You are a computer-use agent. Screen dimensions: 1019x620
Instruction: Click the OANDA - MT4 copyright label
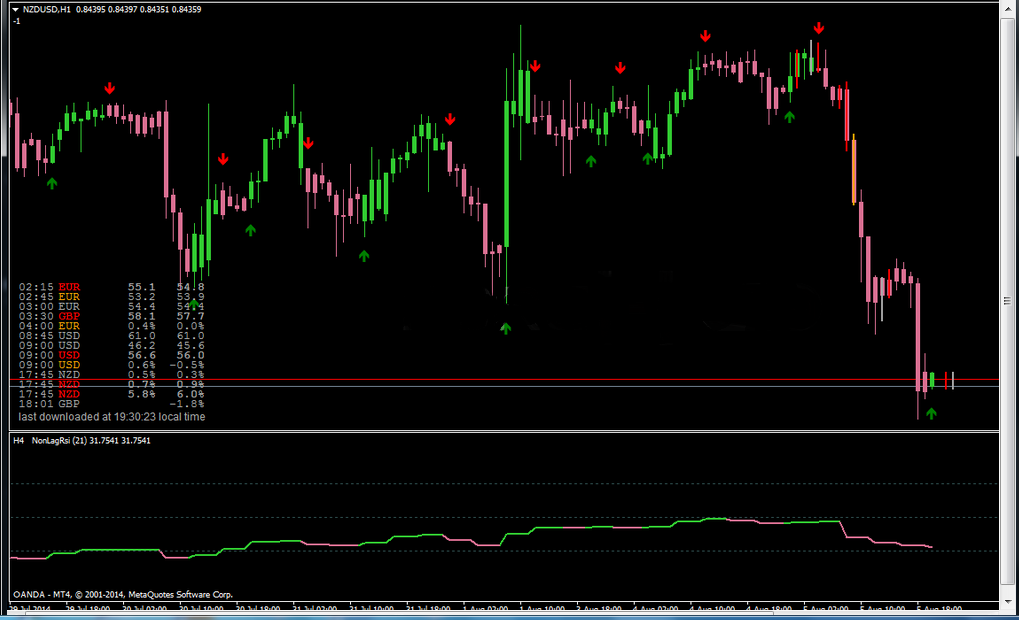[123, 594]
